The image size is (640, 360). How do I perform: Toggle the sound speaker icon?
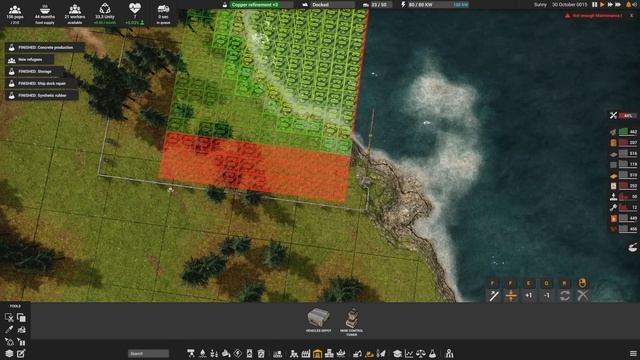636,4
